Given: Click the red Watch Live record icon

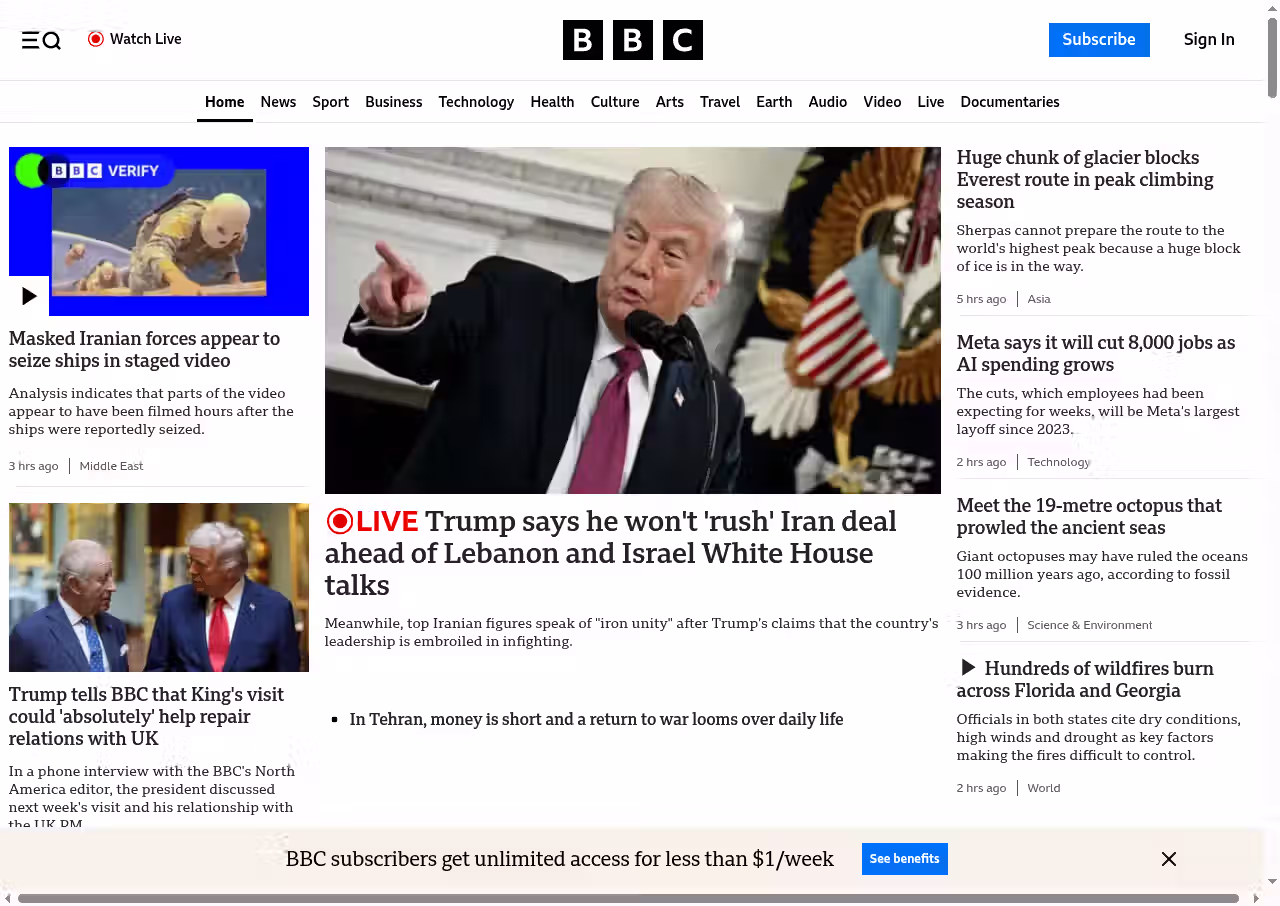Looking at the screenshot, I should [x=96, y=39].
